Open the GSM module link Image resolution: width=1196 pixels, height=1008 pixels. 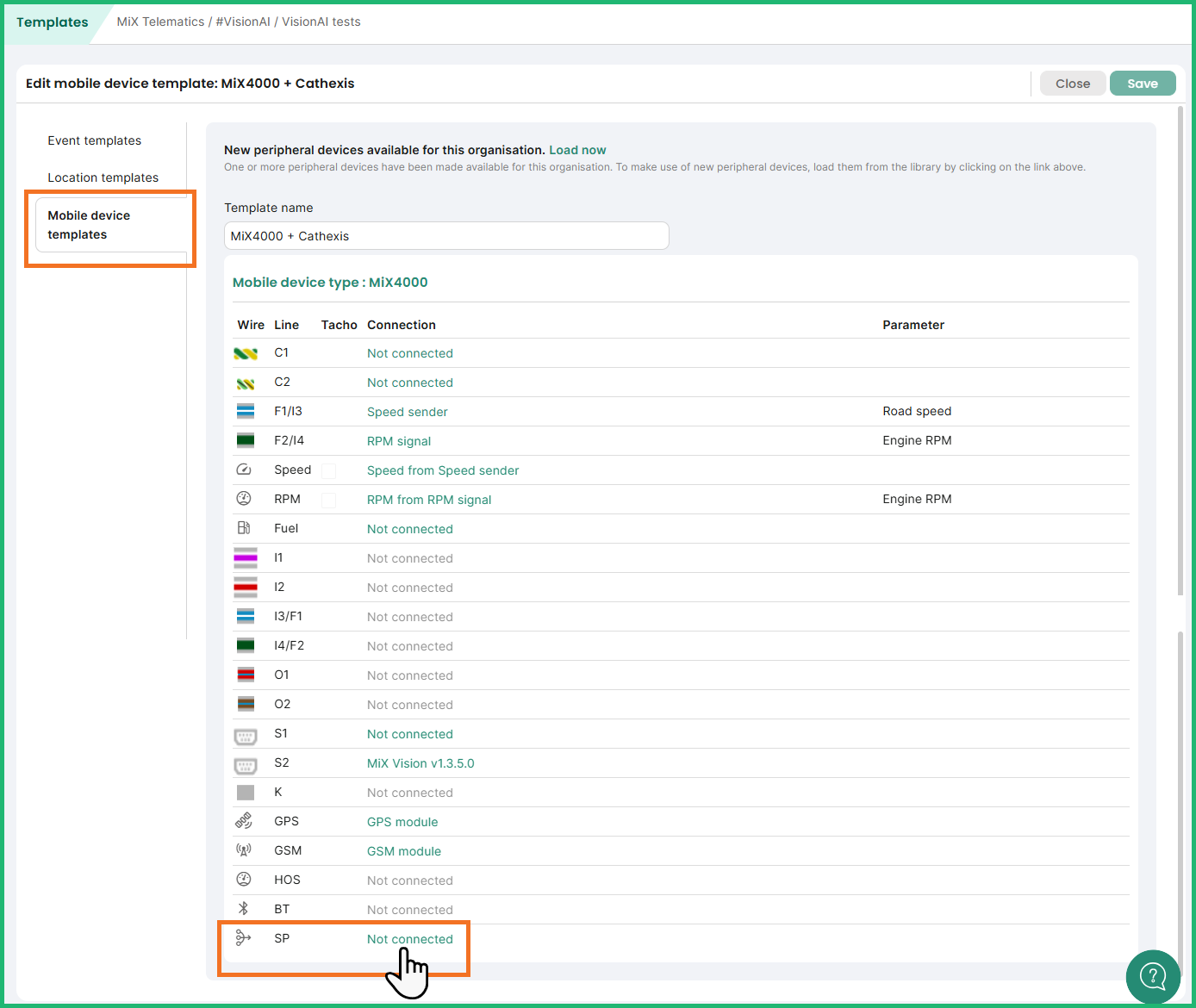pos(404,851)
